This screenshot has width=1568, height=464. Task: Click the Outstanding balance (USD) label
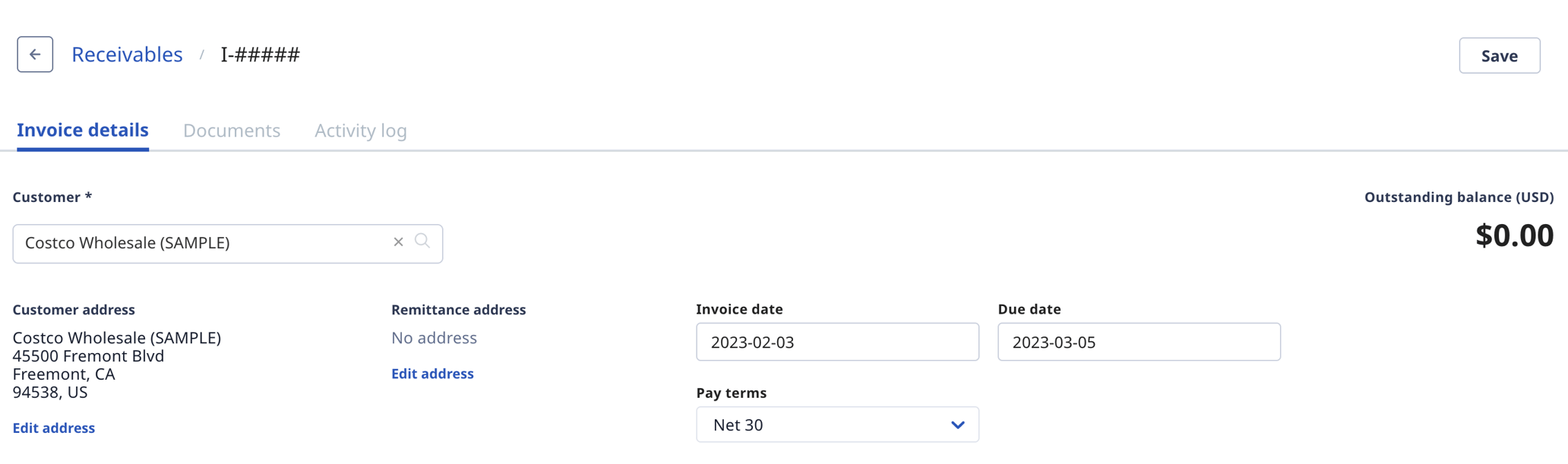tap(1459, 197)
